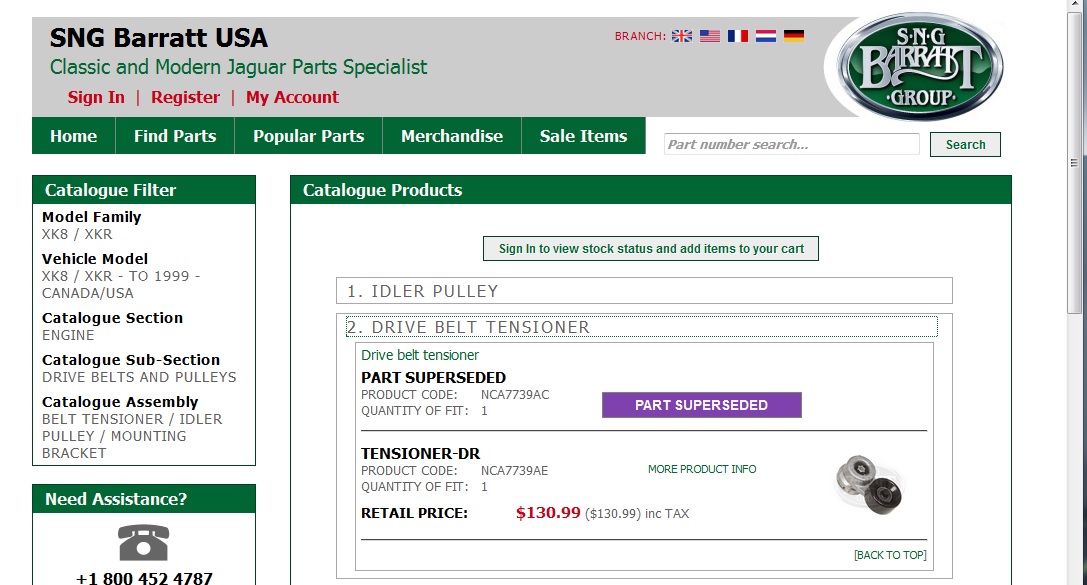Choose the Netherlands flag branch

point(766,36)
